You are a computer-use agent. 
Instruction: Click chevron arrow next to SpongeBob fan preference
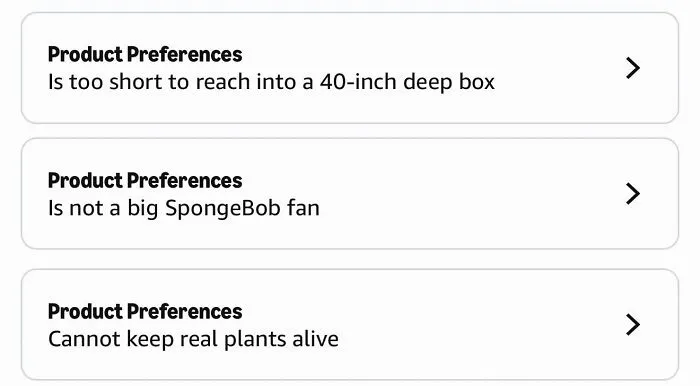click(633, 194)
